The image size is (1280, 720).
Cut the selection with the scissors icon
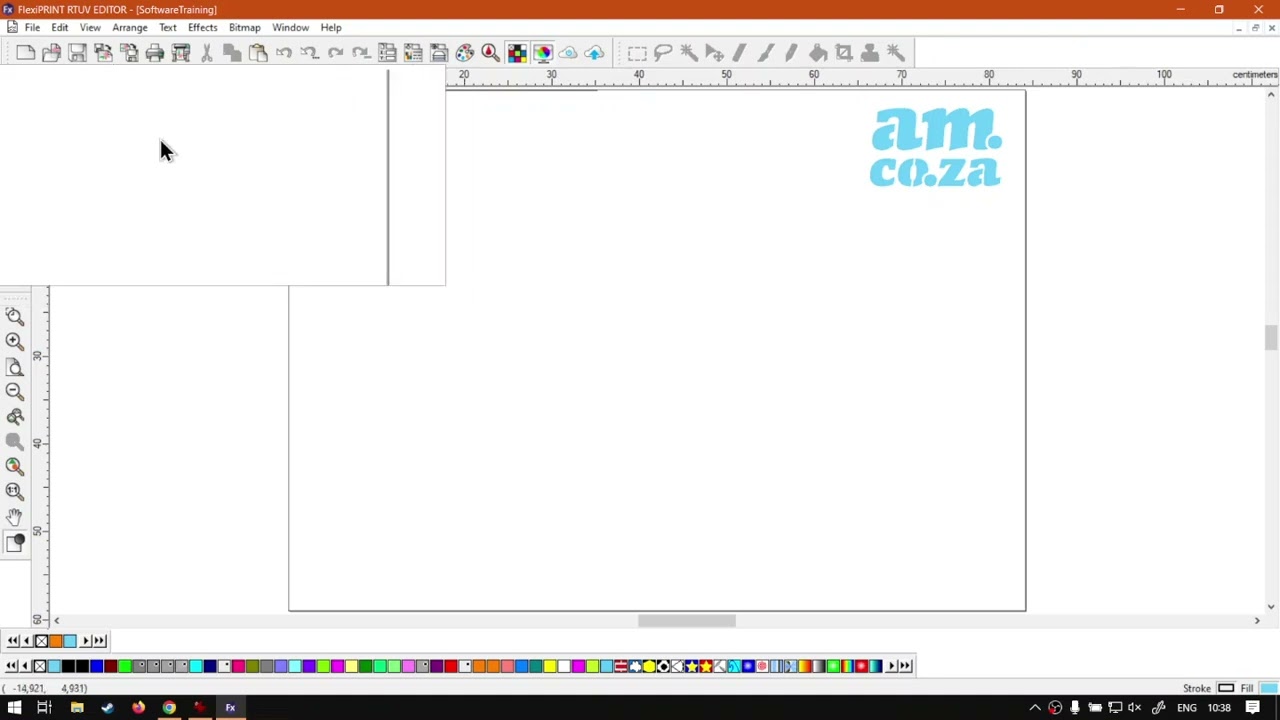[x=207, y=53]
